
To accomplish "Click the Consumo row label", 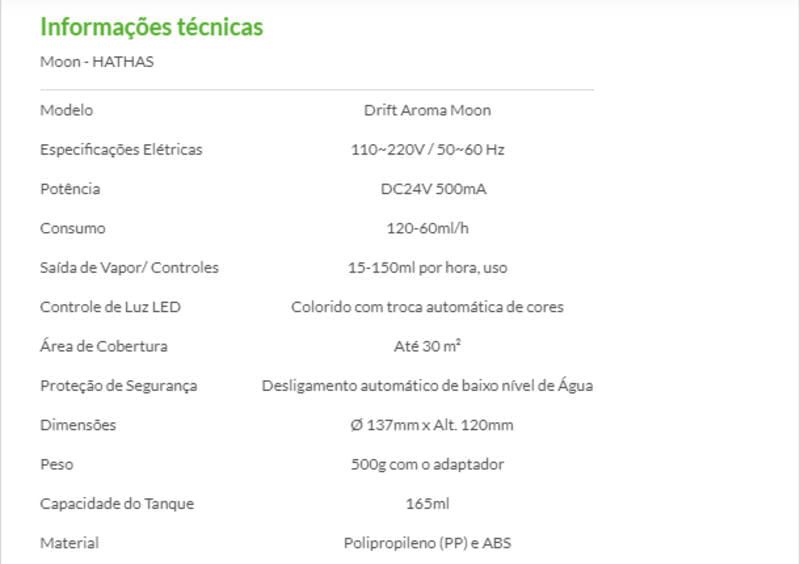I will (x=72, y=228).
